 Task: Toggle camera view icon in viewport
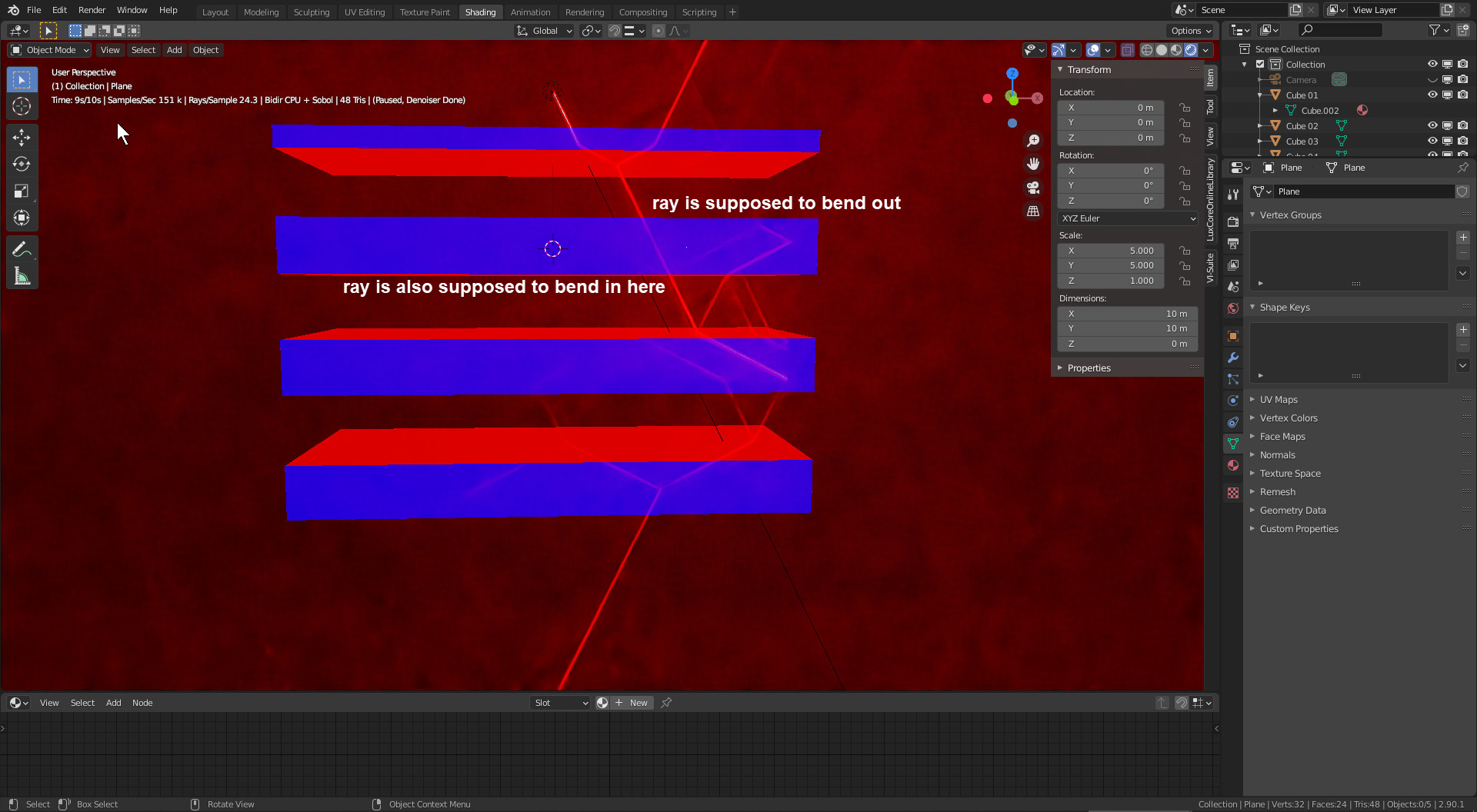coord(1033,188)
